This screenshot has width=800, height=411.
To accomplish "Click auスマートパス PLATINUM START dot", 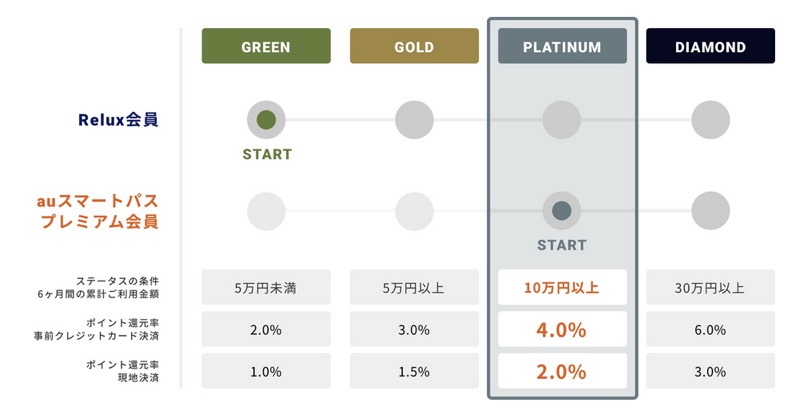I will pos(562,211).
